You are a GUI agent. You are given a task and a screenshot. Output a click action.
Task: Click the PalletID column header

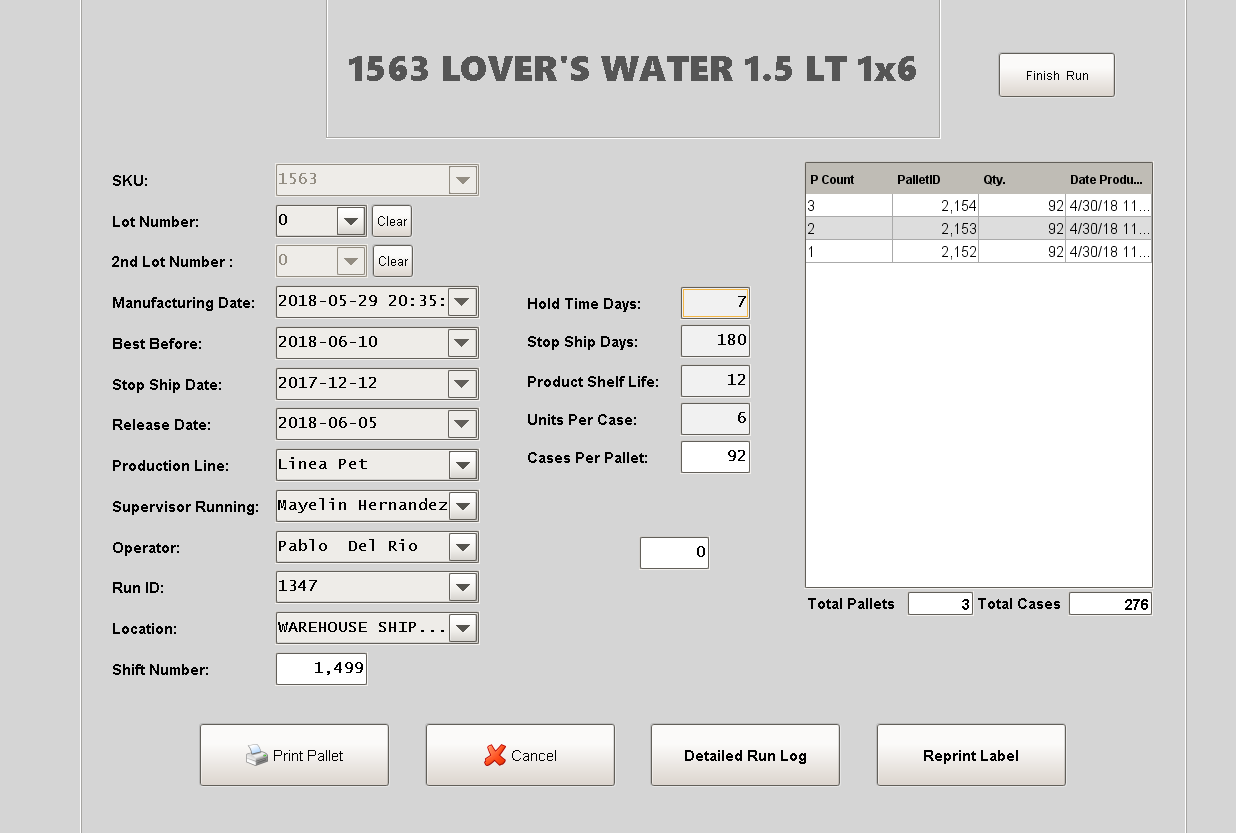[x=935, y=179]
